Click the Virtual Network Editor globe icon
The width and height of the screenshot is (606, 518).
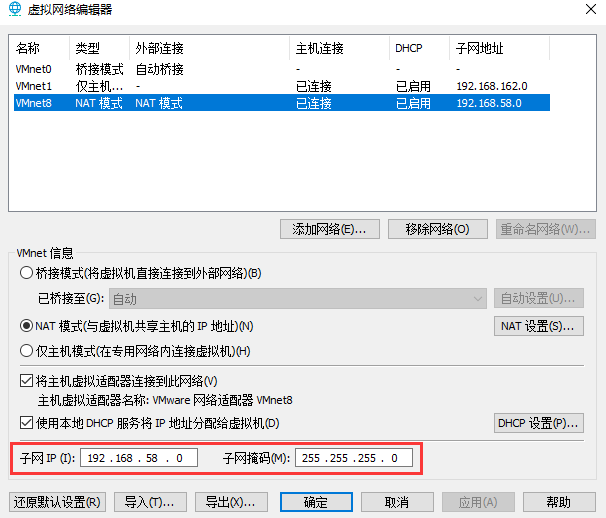tap(15, 9)
